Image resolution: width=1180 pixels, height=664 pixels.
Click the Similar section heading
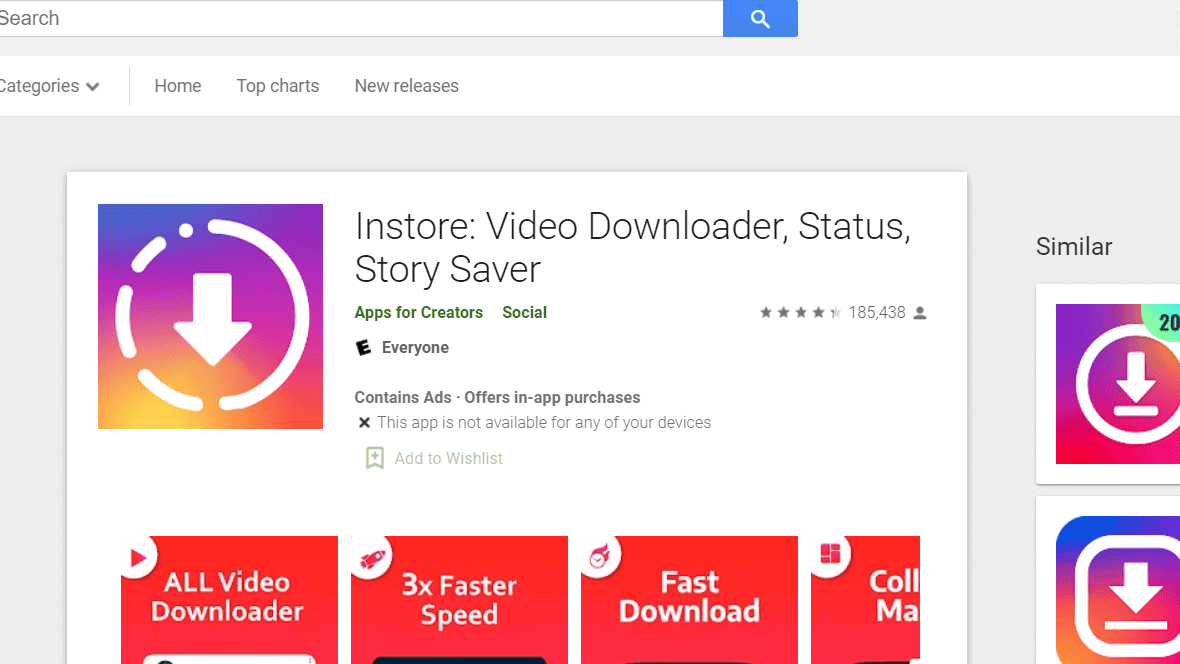coord(1074,247)
